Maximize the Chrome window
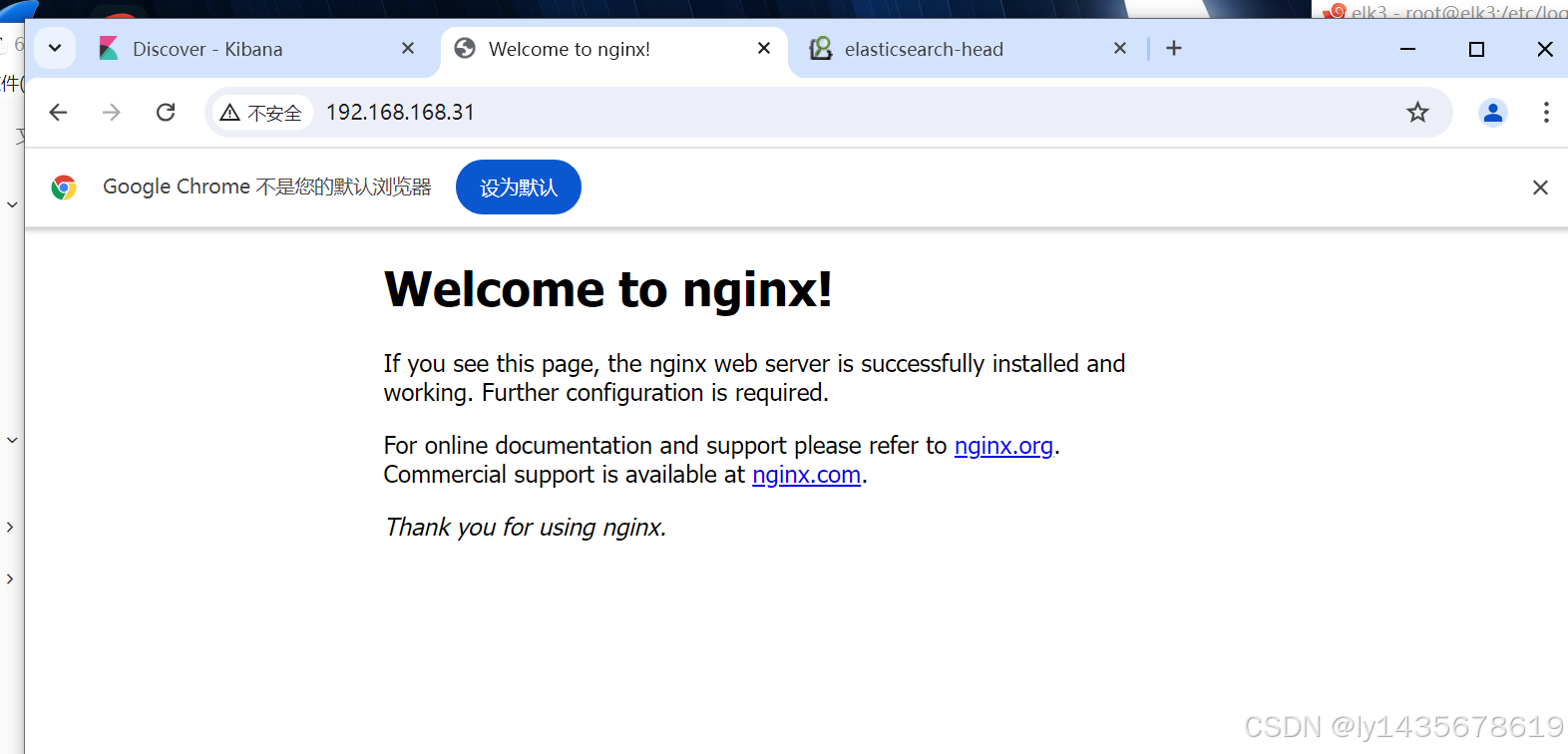The image size is (1568, 754). click(x=1477, y=49)
